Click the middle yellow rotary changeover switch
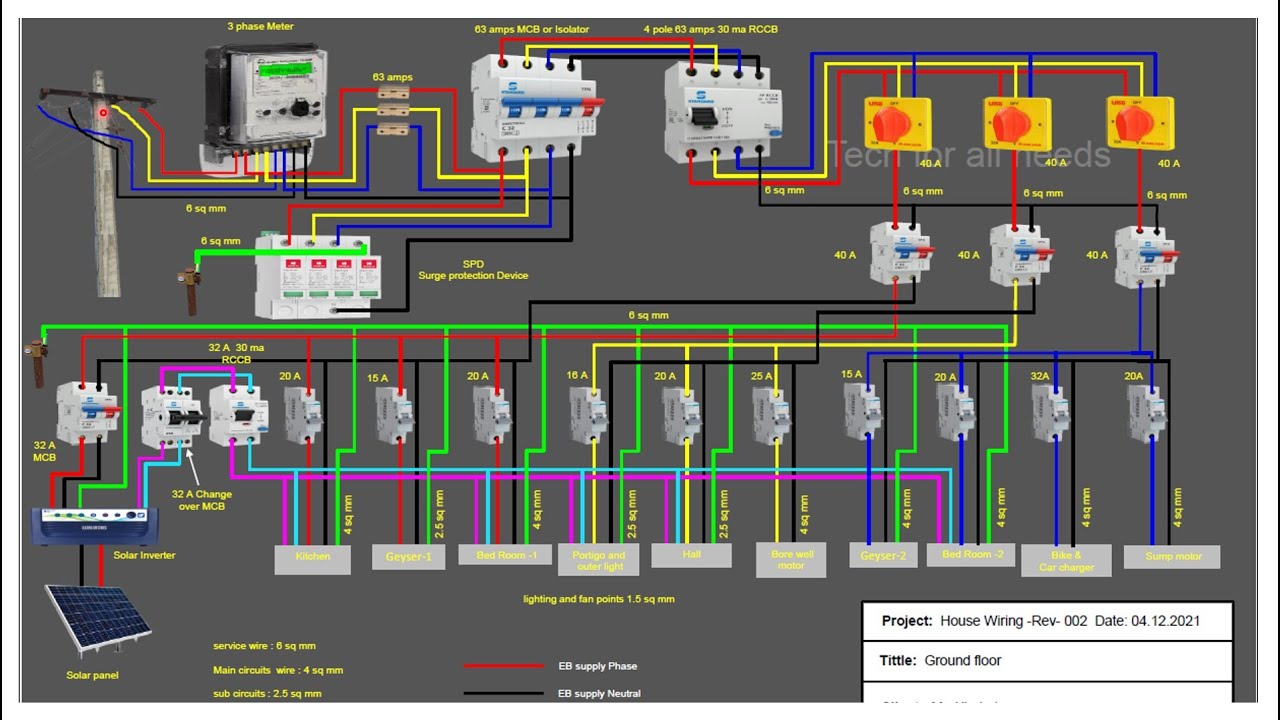The width and height of the screenshot is (1280, 720). pyautogui.click(x=1017, y=122)
